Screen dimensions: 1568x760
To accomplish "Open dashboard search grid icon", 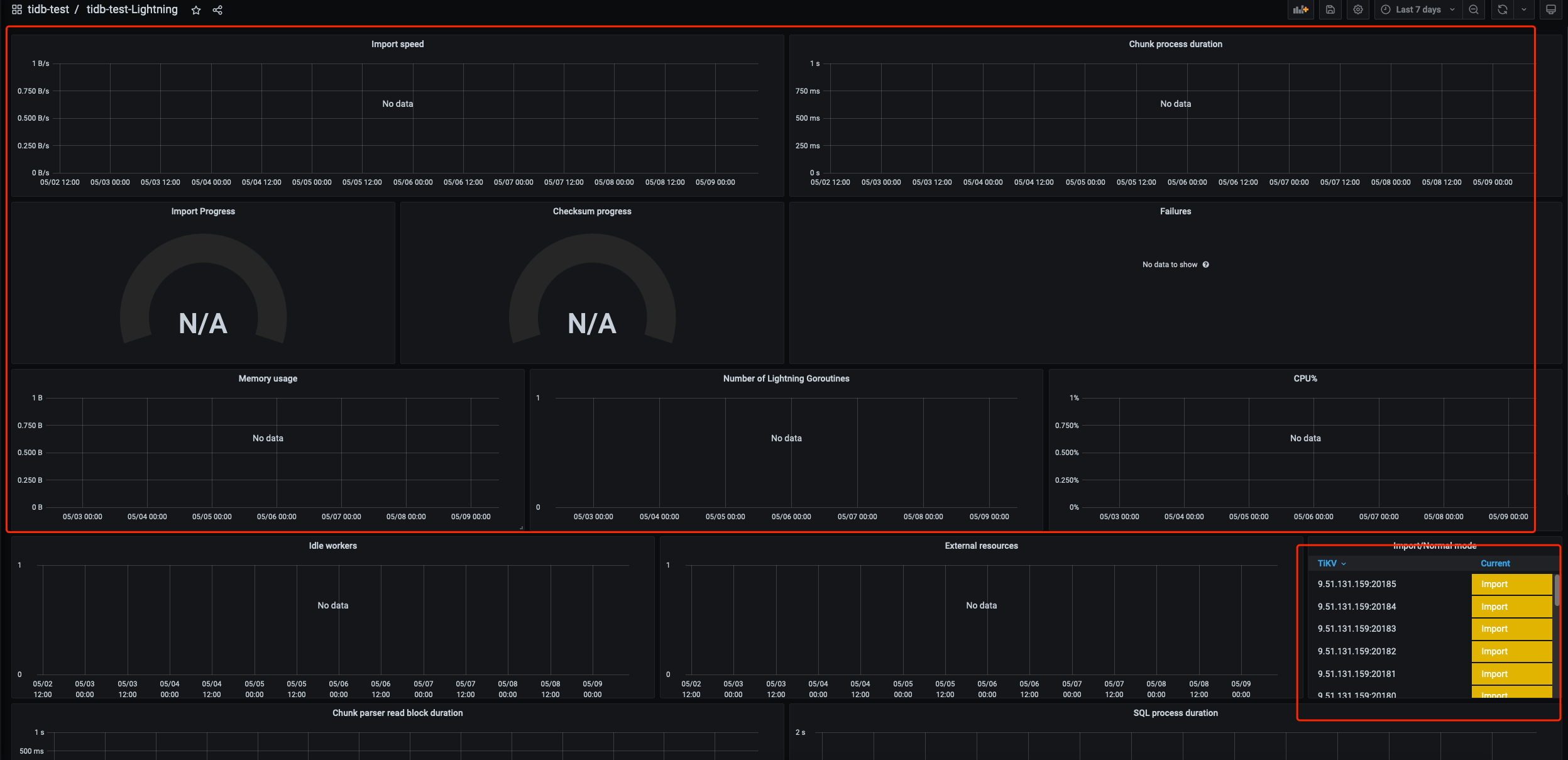I will coord(17,9).
